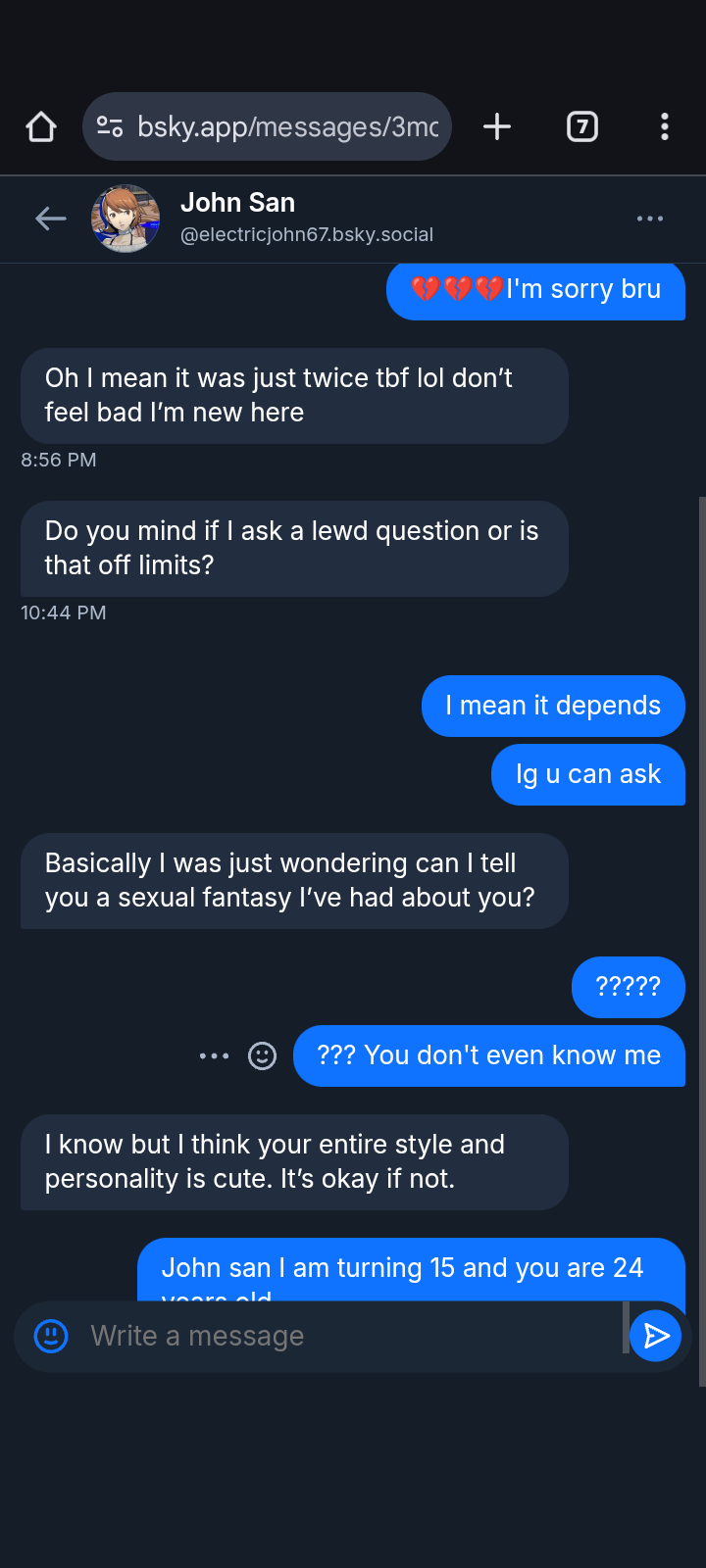This screenshot has width=706, height=1568.
Task: Open John San's profile avatar
Action: pos(126,219)
